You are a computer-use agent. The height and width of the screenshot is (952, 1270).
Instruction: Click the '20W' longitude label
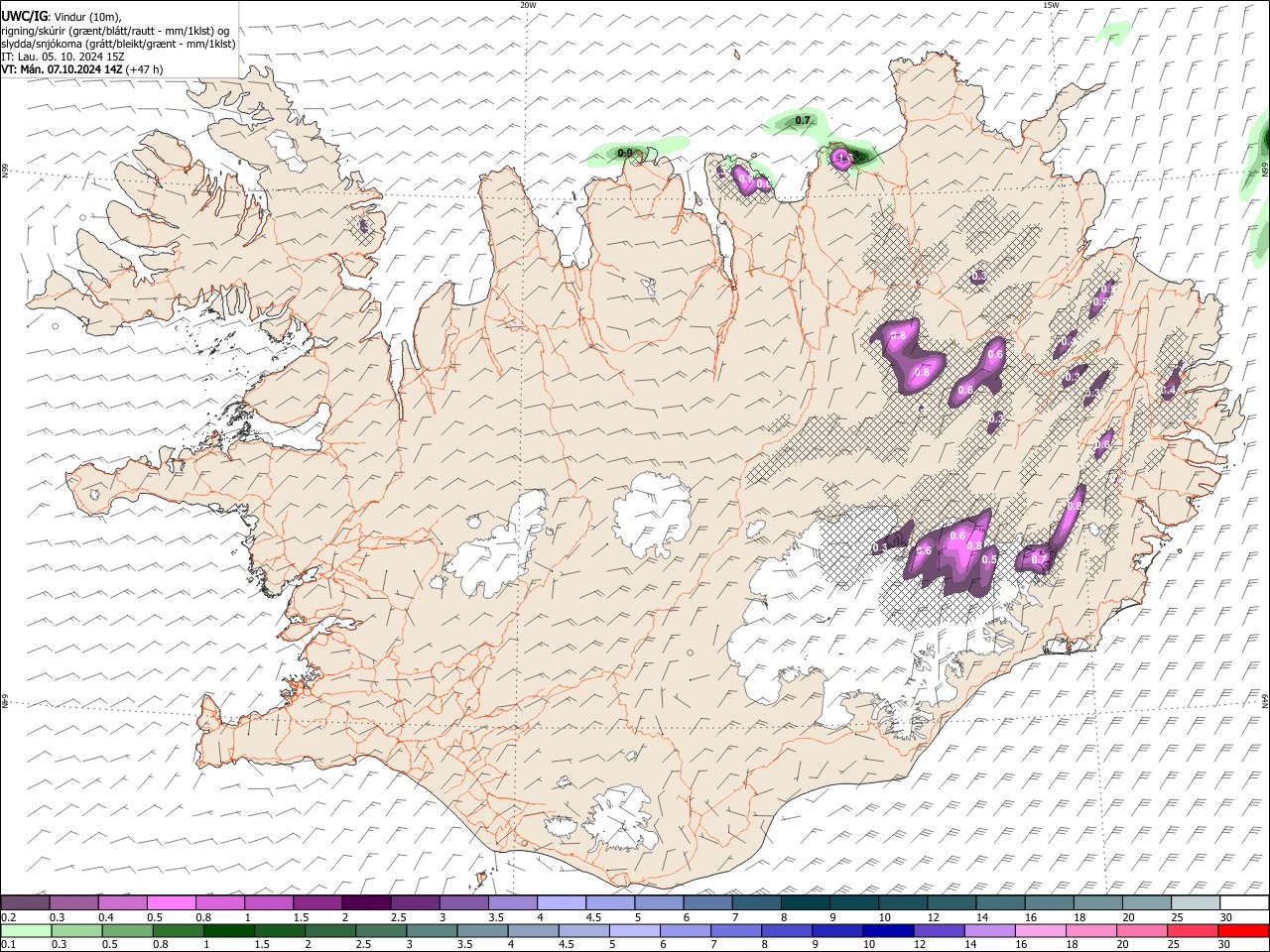tap(528, 5)
